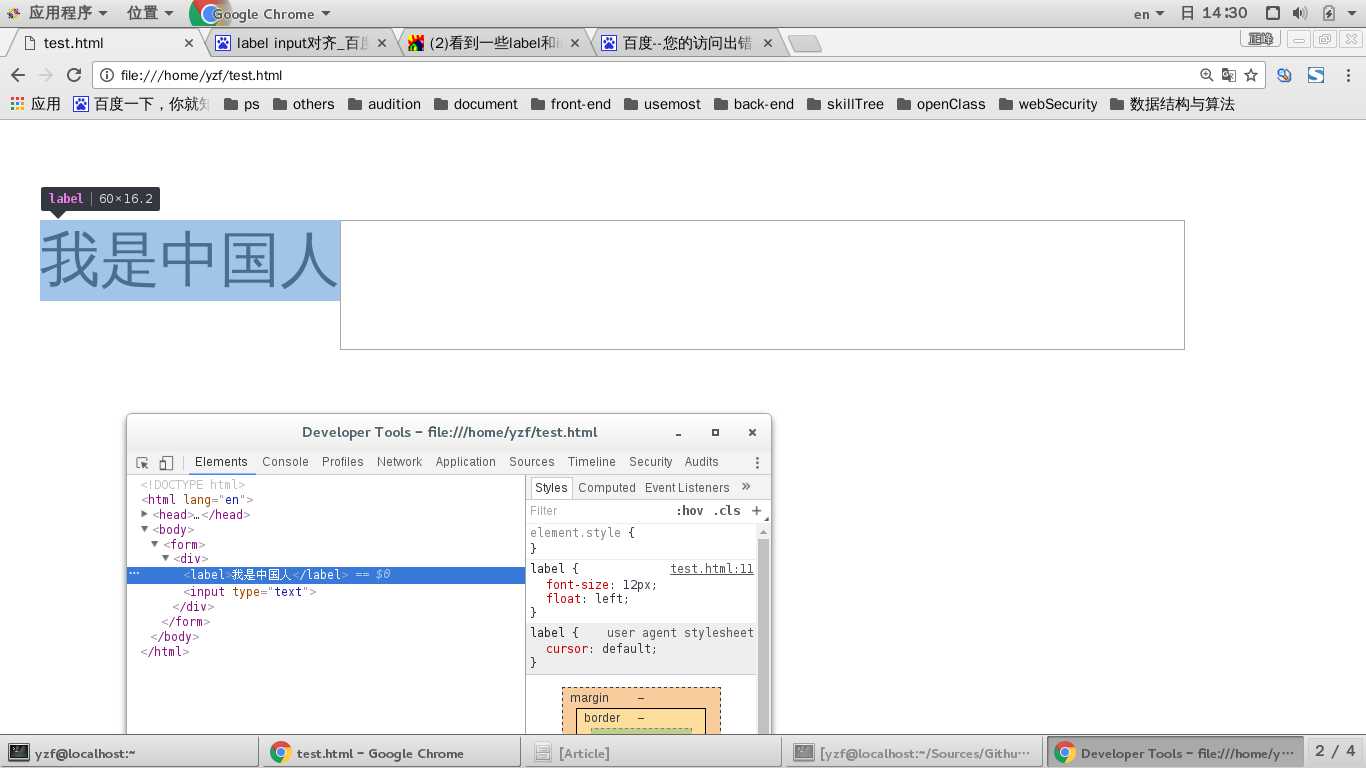Click the site info icon in address bar
This screenshot has width=1366, height=768.
(x=107, y=75)
